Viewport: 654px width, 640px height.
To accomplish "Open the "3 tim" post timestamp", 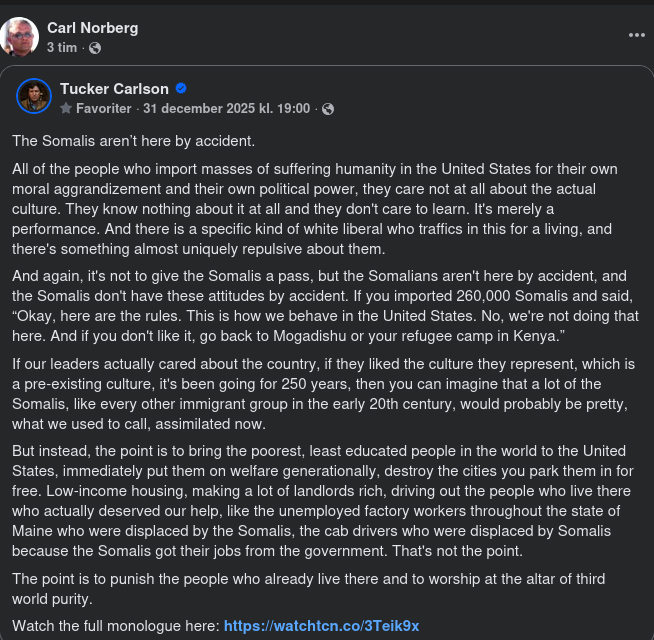I will tap(62, 47).
